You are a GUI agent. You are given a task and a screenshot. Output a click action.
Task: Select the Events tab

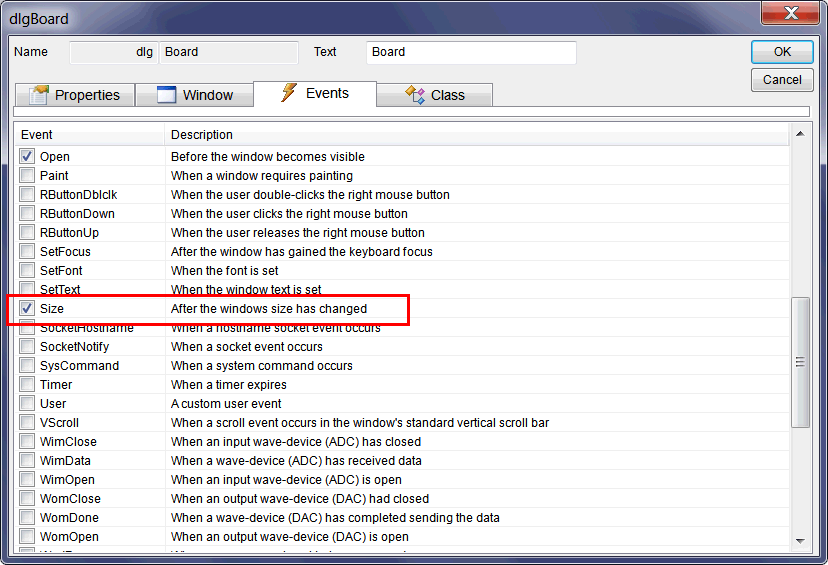coord(315,93)
